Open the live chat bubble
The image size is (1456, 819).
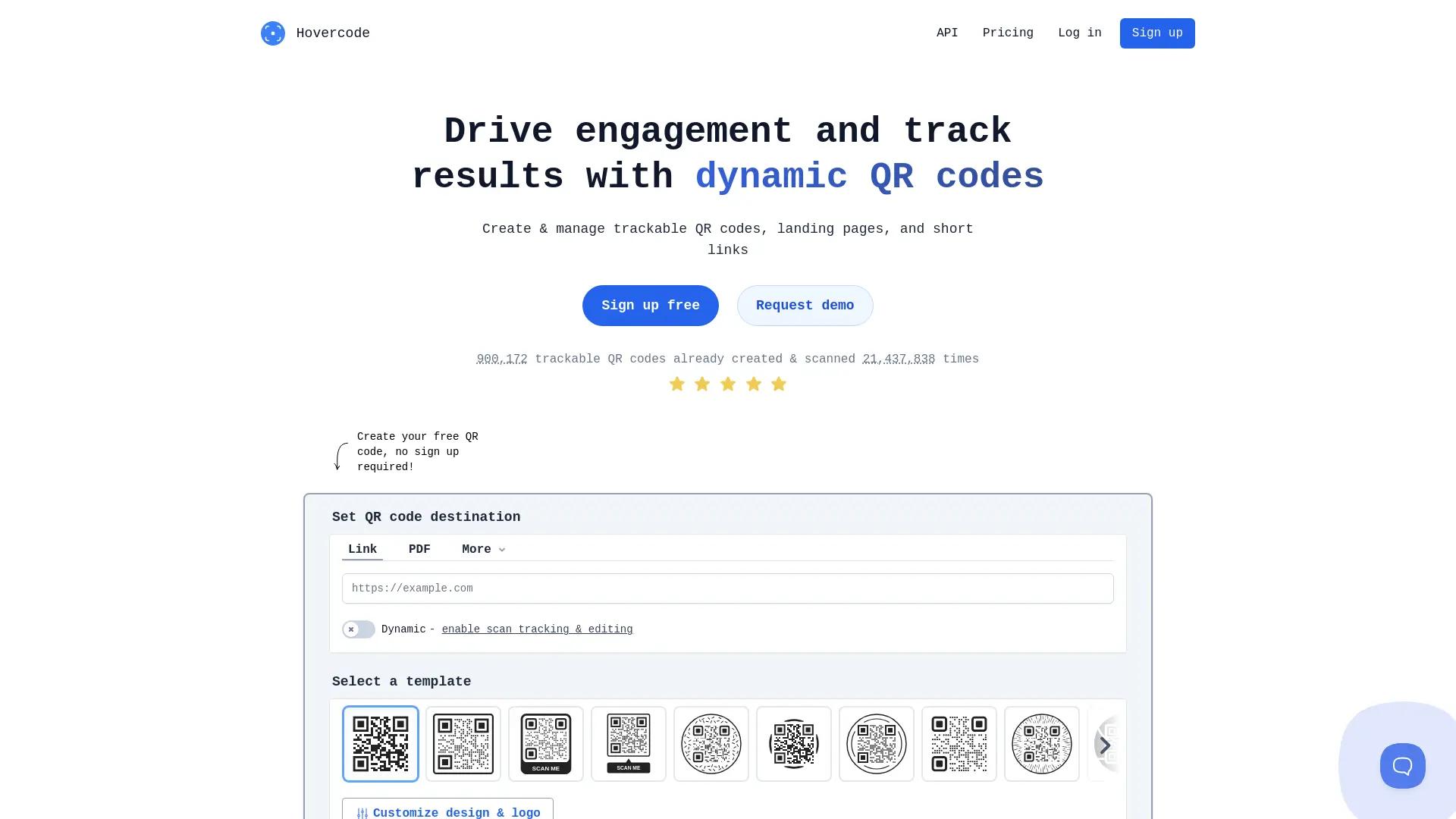coord(1402,766)
